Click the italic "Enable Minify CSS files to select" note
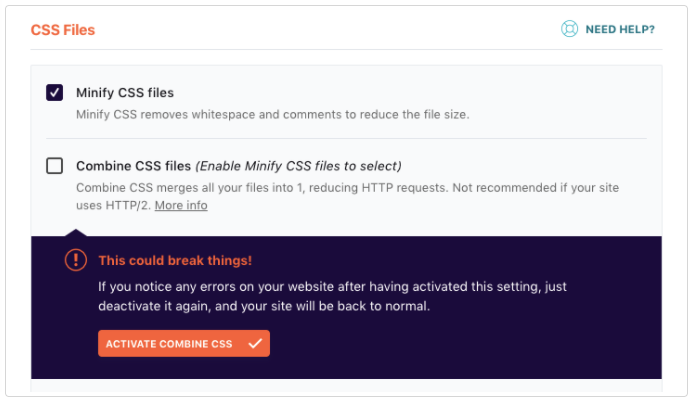 pos(298,166)
